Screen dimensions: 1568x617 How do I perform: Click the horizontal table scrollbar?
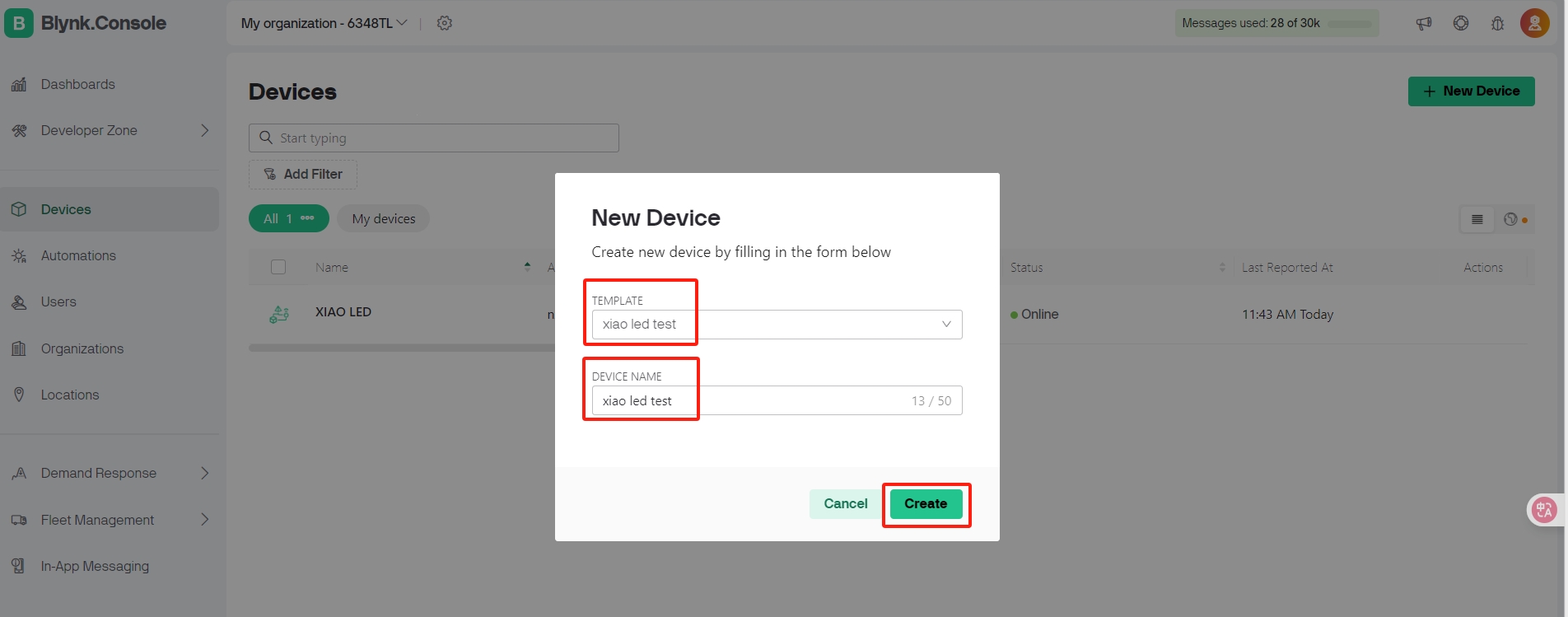point(402,348)
